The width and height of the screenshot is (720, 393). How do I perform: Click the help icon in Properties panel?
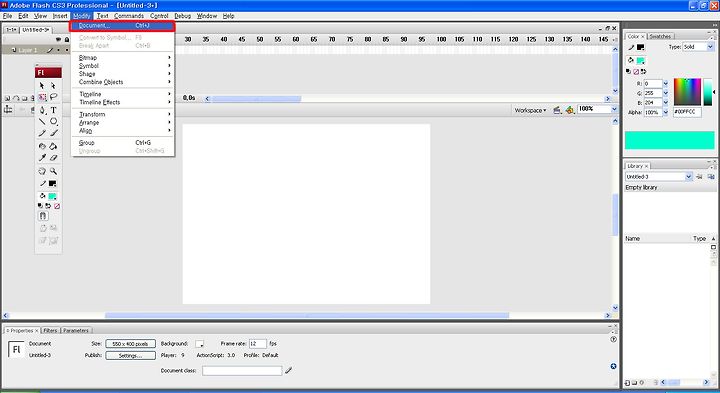point(613,339)
